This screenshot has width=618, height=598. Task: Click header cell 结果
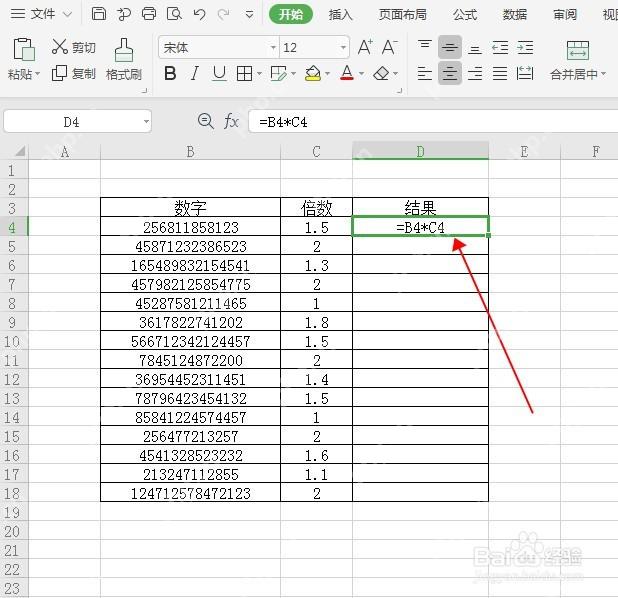(x=421, y=208)
